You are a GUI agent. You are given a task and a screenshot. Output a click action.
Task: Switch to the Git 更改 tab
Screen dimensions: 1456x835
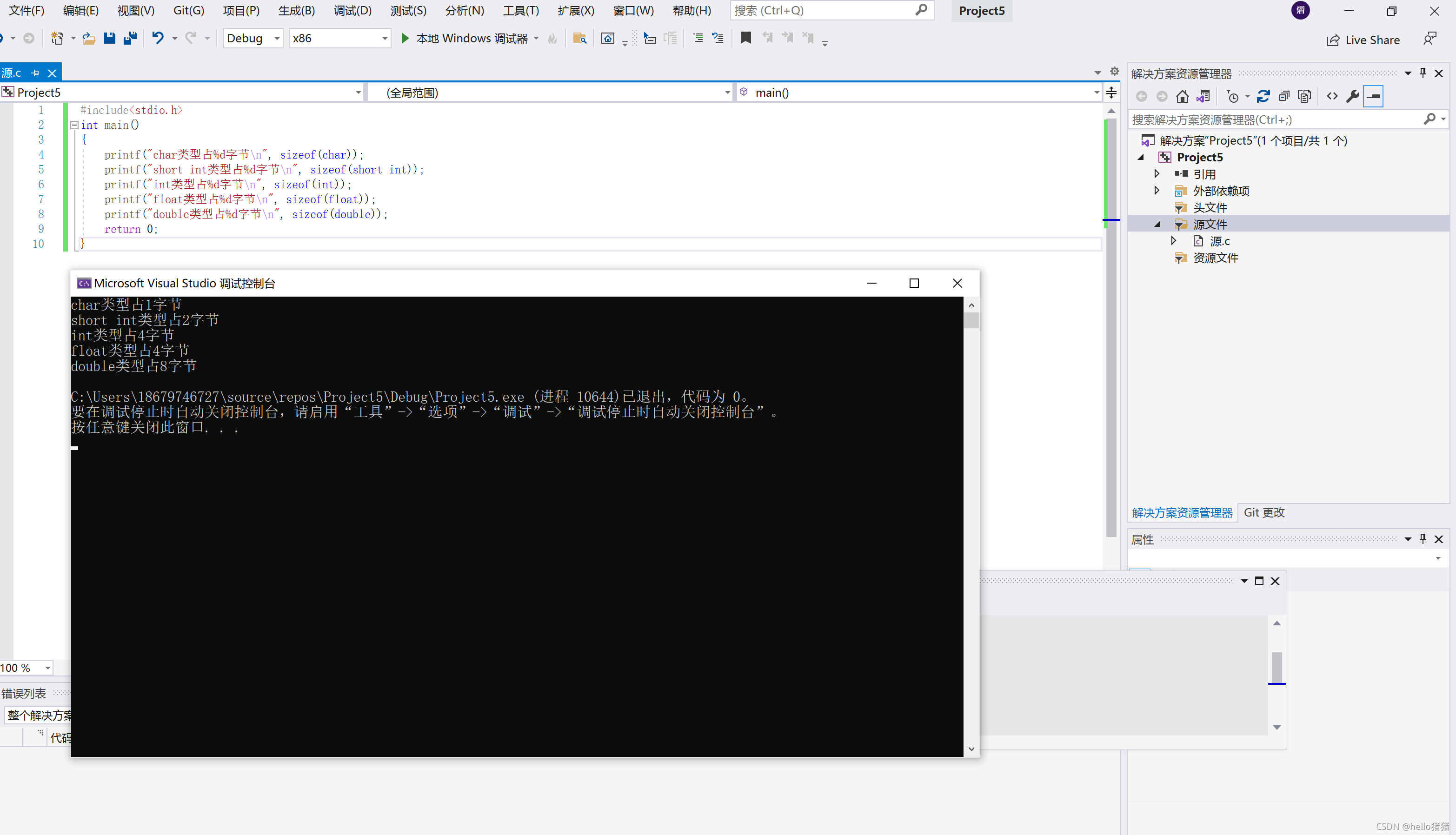1264,513
